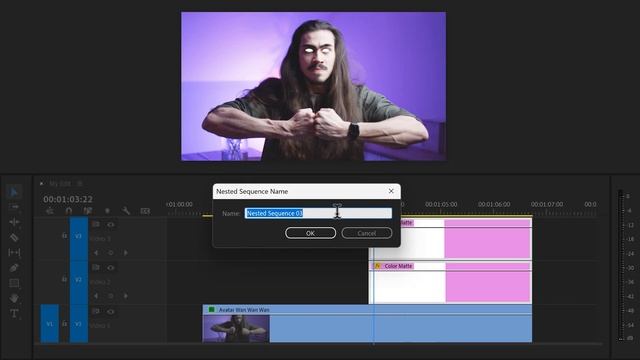Toggle insert sequences as nests button
640x360 pixels.
[x=50, y=211]
